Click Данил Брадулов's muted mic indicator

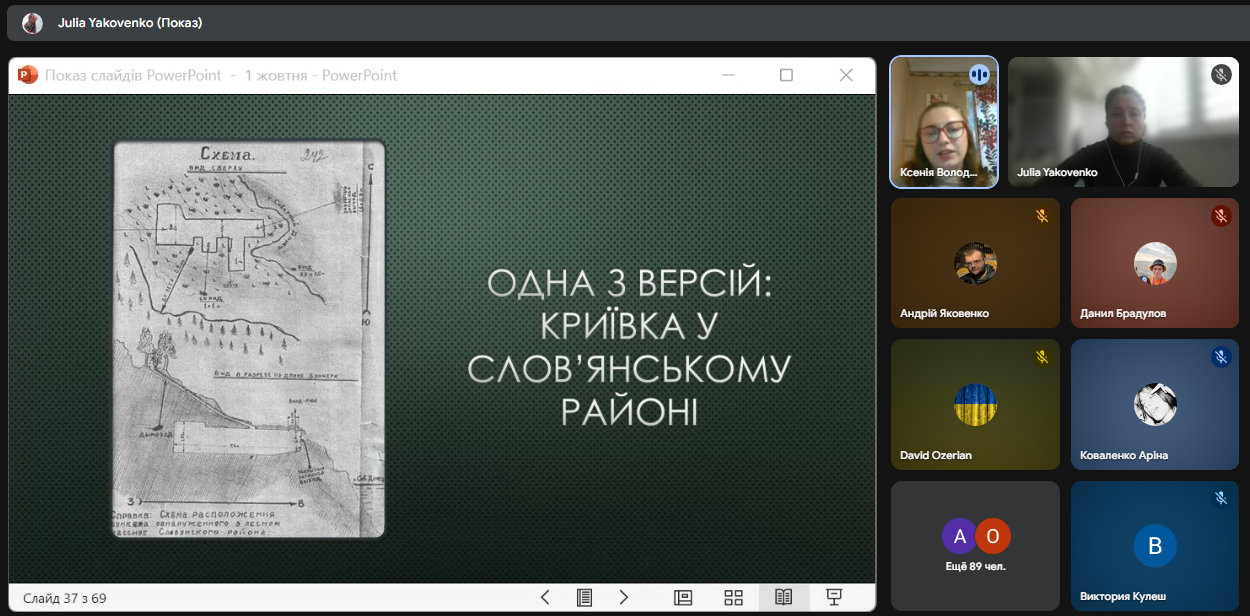click(x=1220, y=216)
